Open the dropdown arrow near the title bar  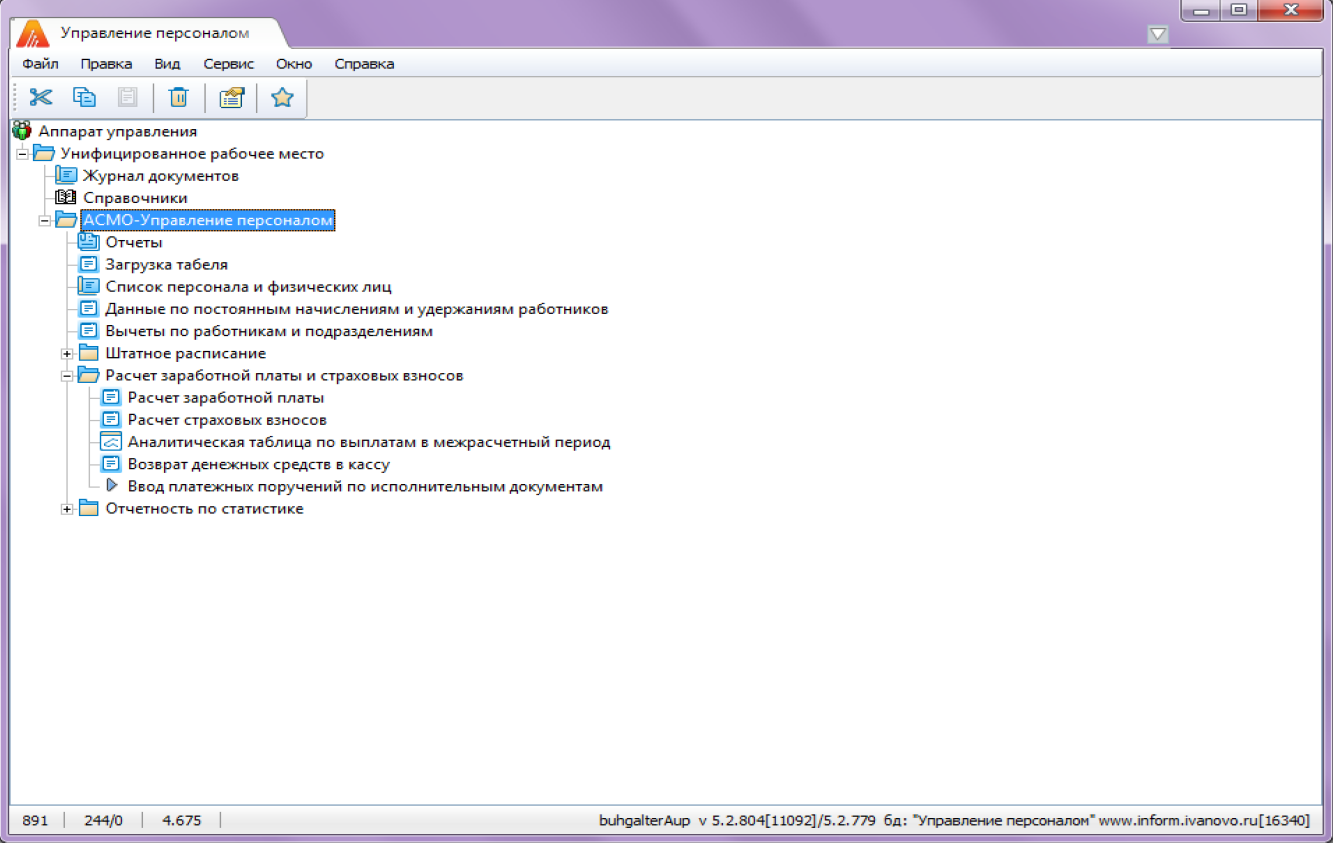(x=1158, y=34)
